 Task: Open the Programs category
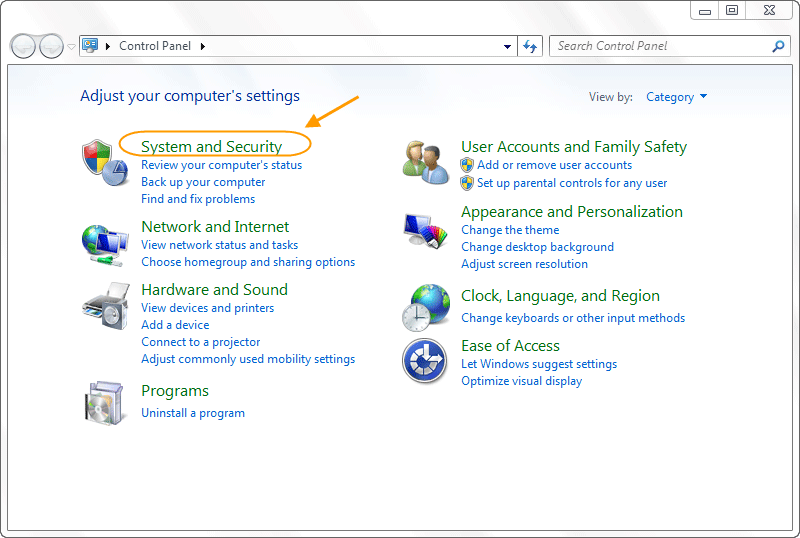tap(175, 391)
